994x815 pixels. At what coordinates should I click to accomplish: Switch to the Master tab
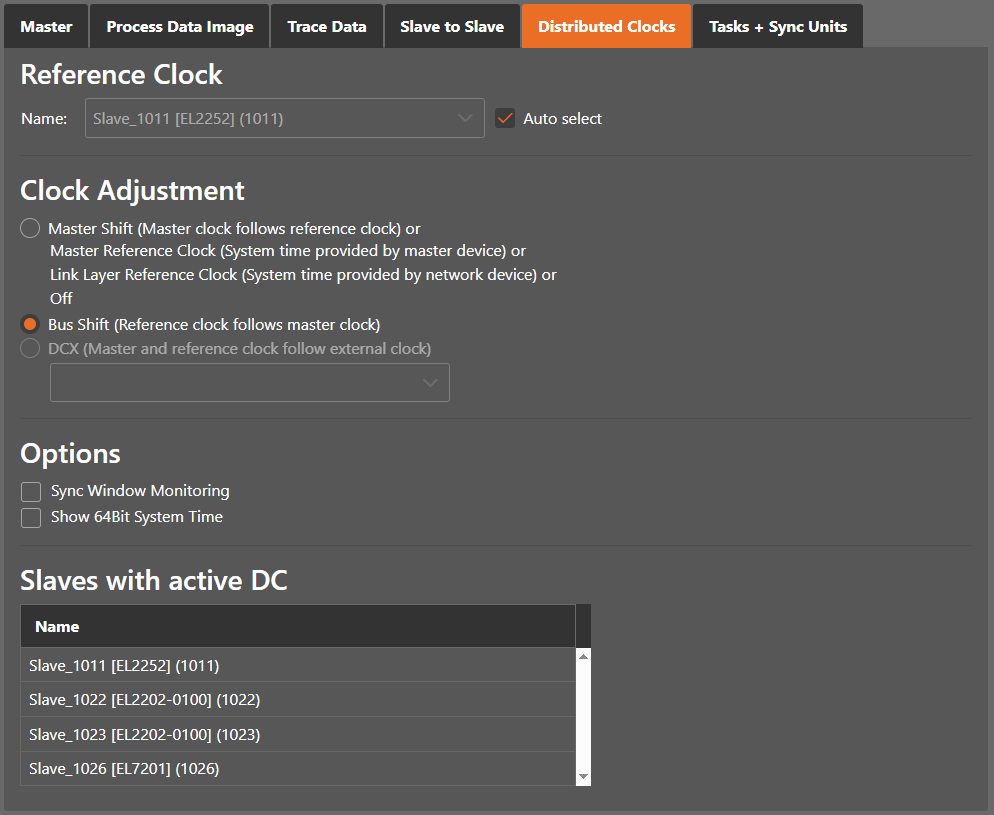pos(46,27)
